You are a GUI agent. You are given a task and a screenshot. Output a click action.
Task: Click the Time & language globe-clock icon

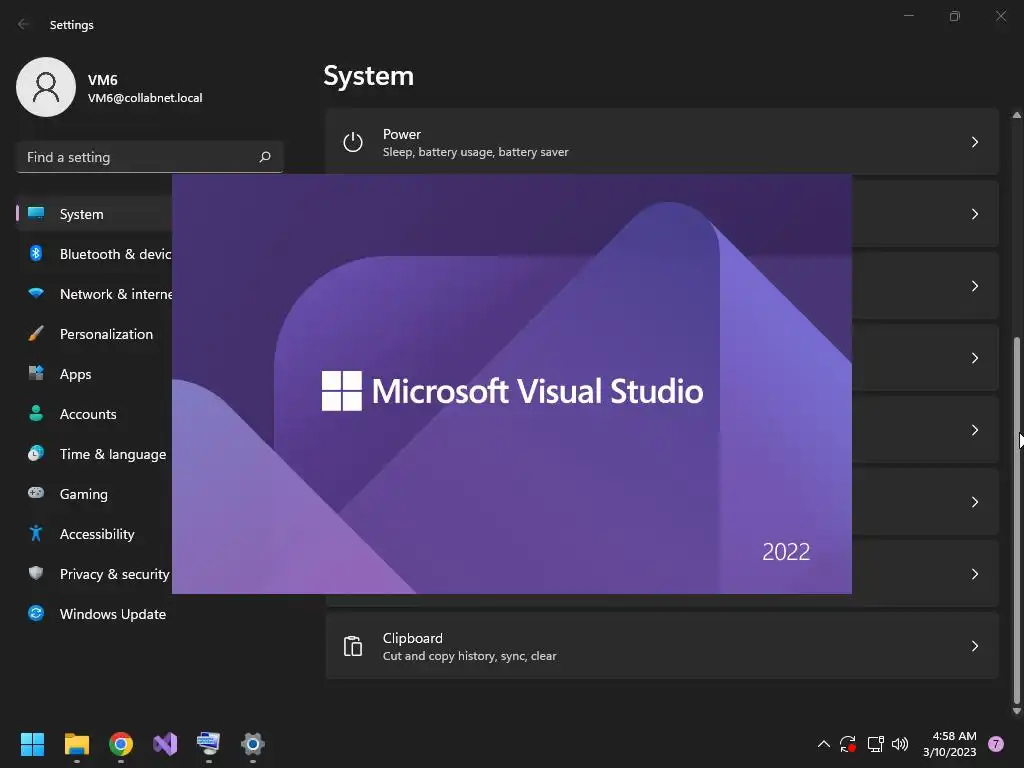[36, 453]
